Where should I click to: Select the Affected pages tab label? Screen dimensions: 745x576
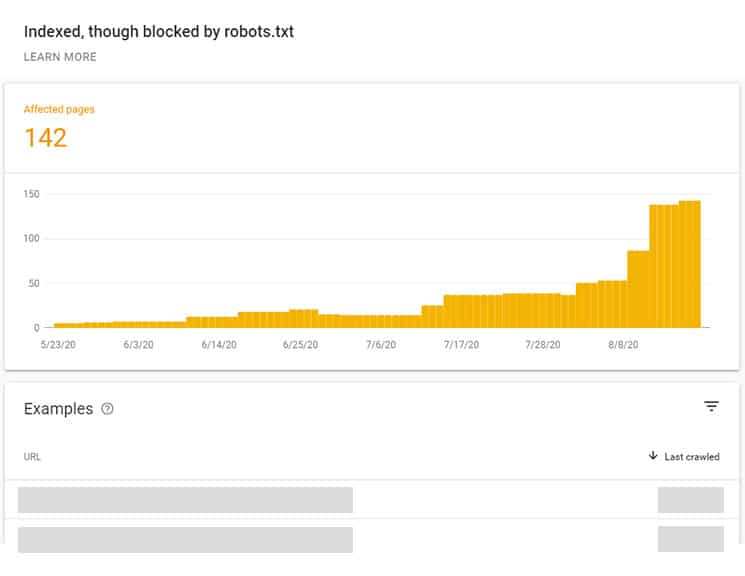pos(59,109)
